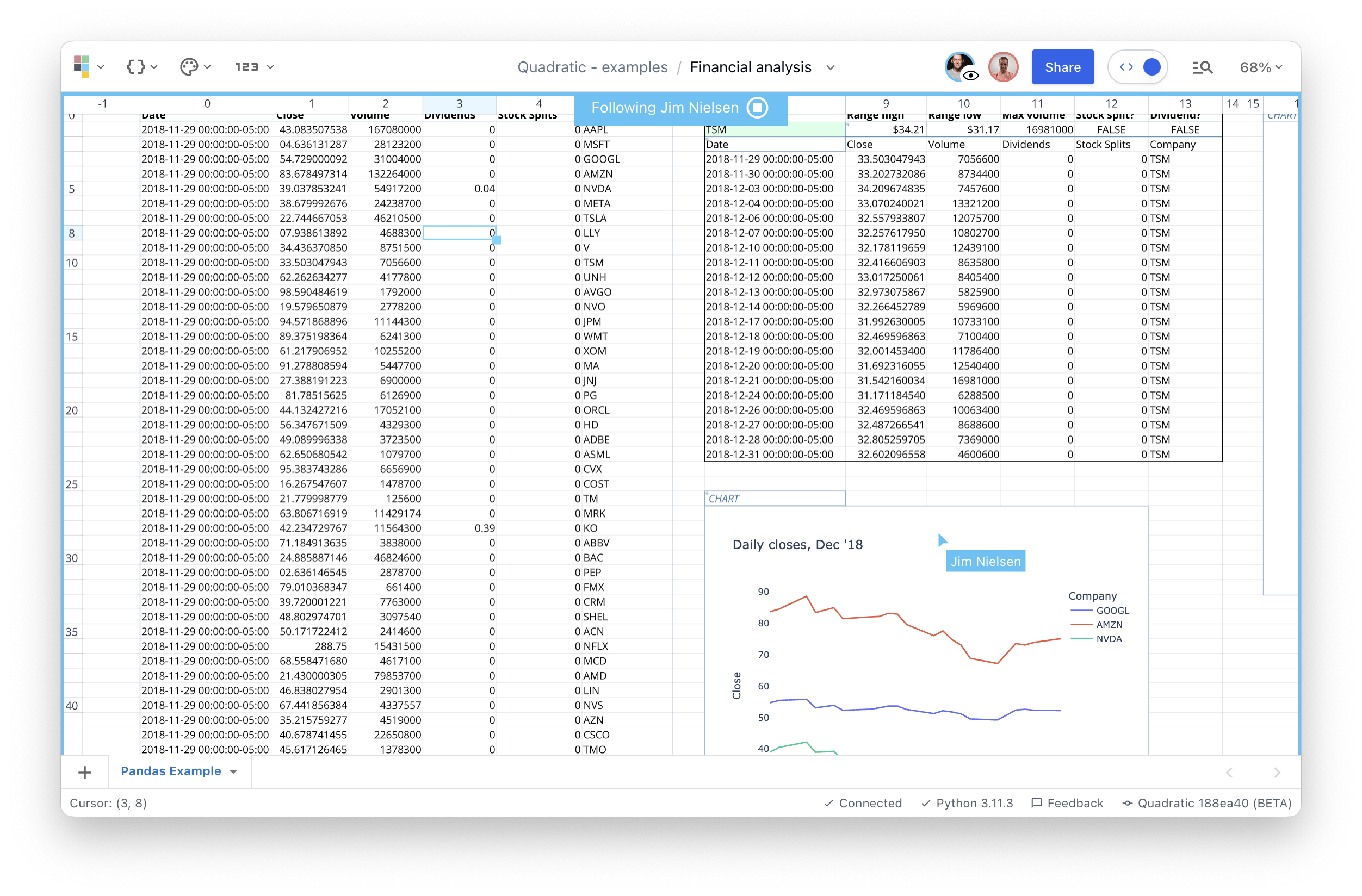Expand the Financial analysis title dropdown
This screenshot has height=896, width=1362.
tap(831, 67)
